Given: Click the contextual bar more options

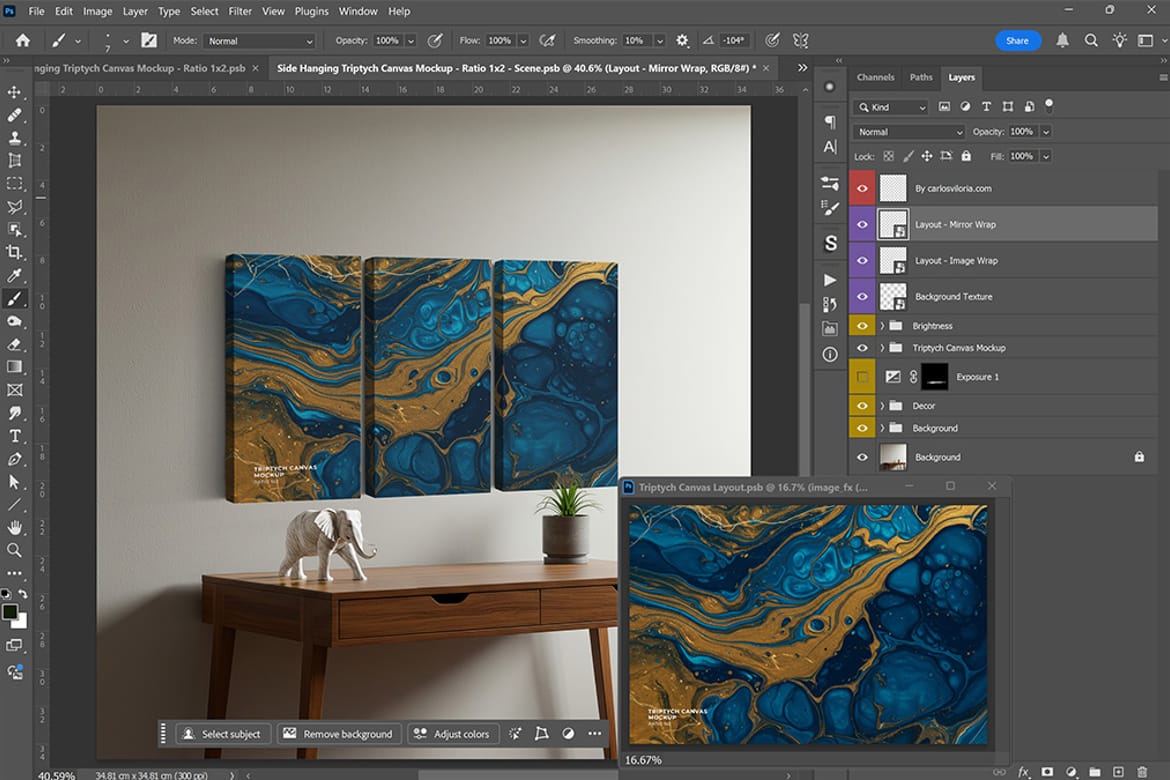Looking at the screenshot, I should tap(595, 734).
